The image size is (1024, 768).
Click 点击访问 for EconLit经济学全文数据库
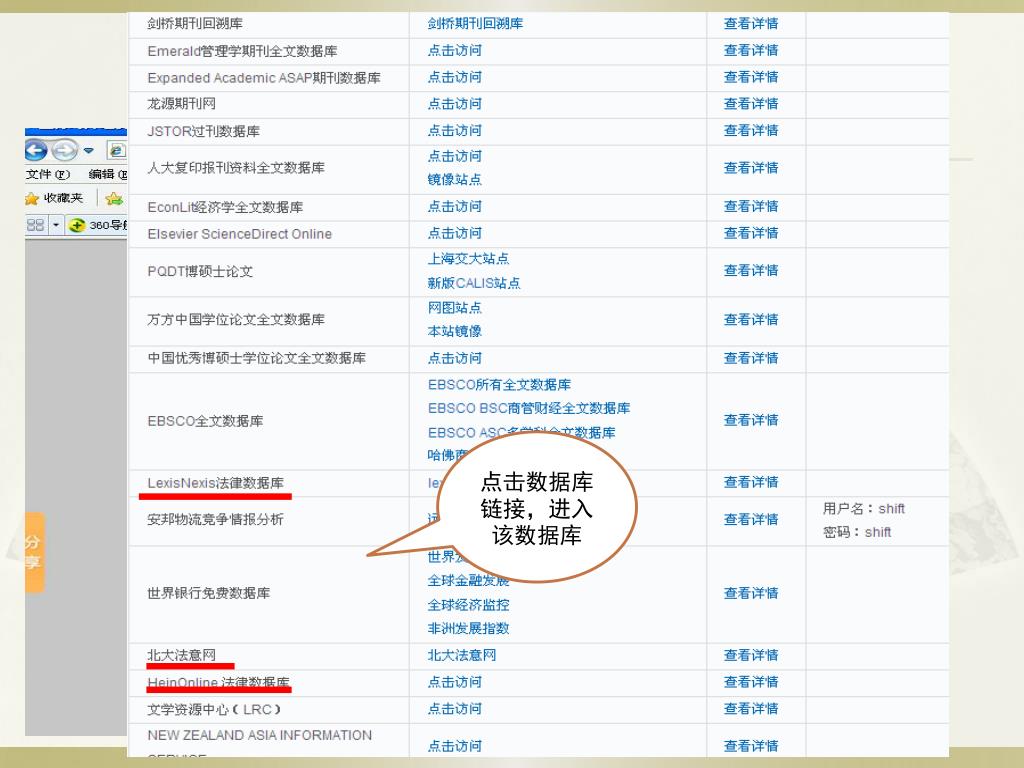coord(455,206)
